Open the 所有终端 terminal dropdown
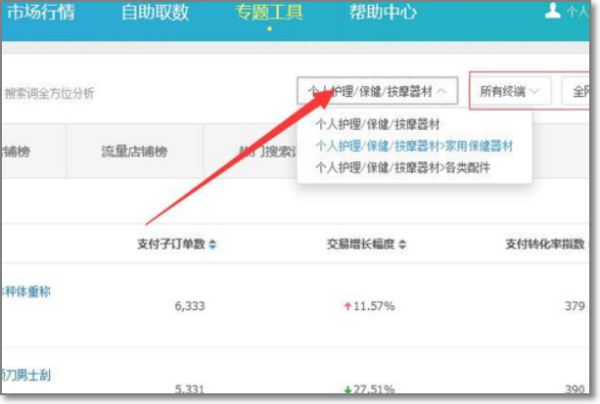This screenshot has width=600, height=404. coord(510,91)
